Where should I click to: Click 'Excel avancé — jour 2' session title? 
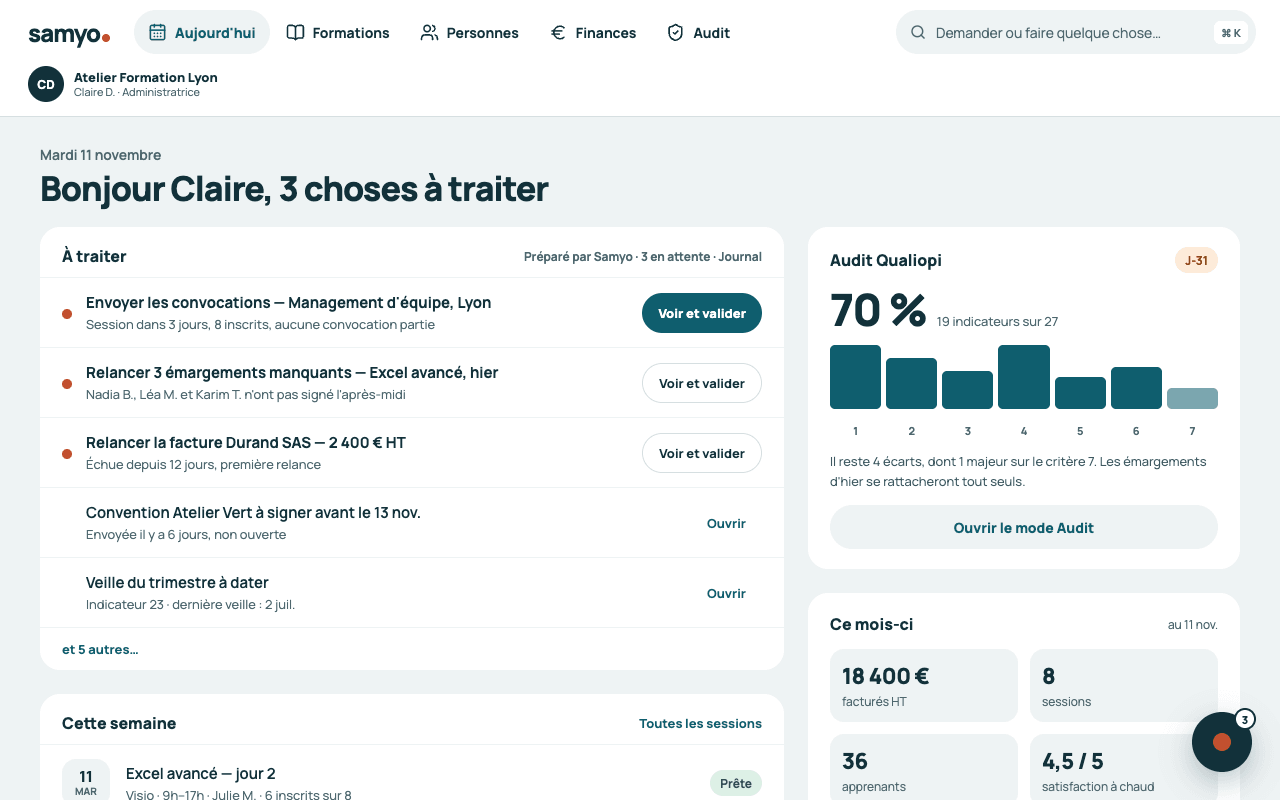[201, 773]
